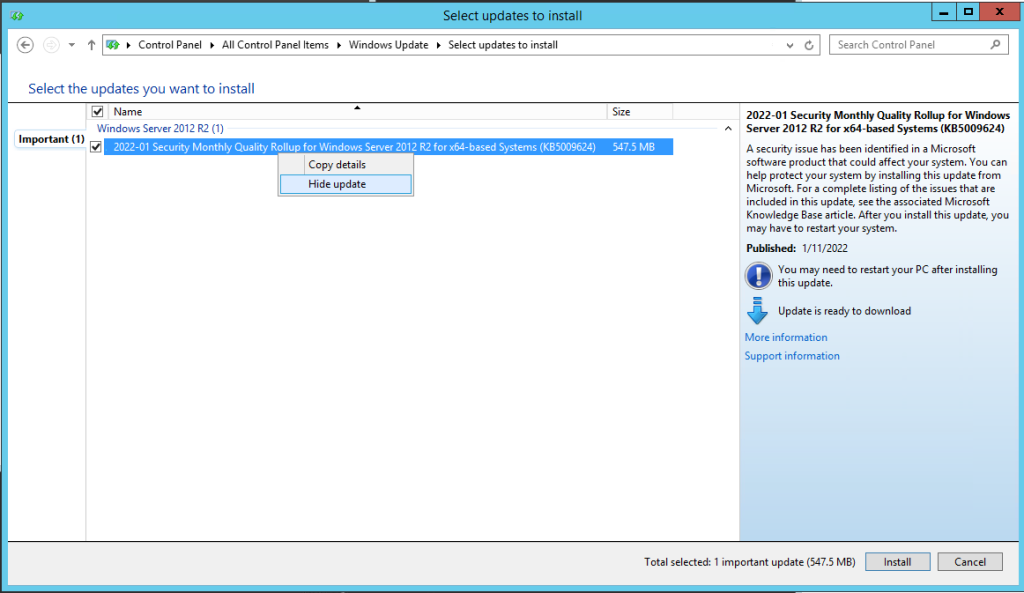1024x593 pixels.
Task: Click the window title bar app icon
Action: 18,15
